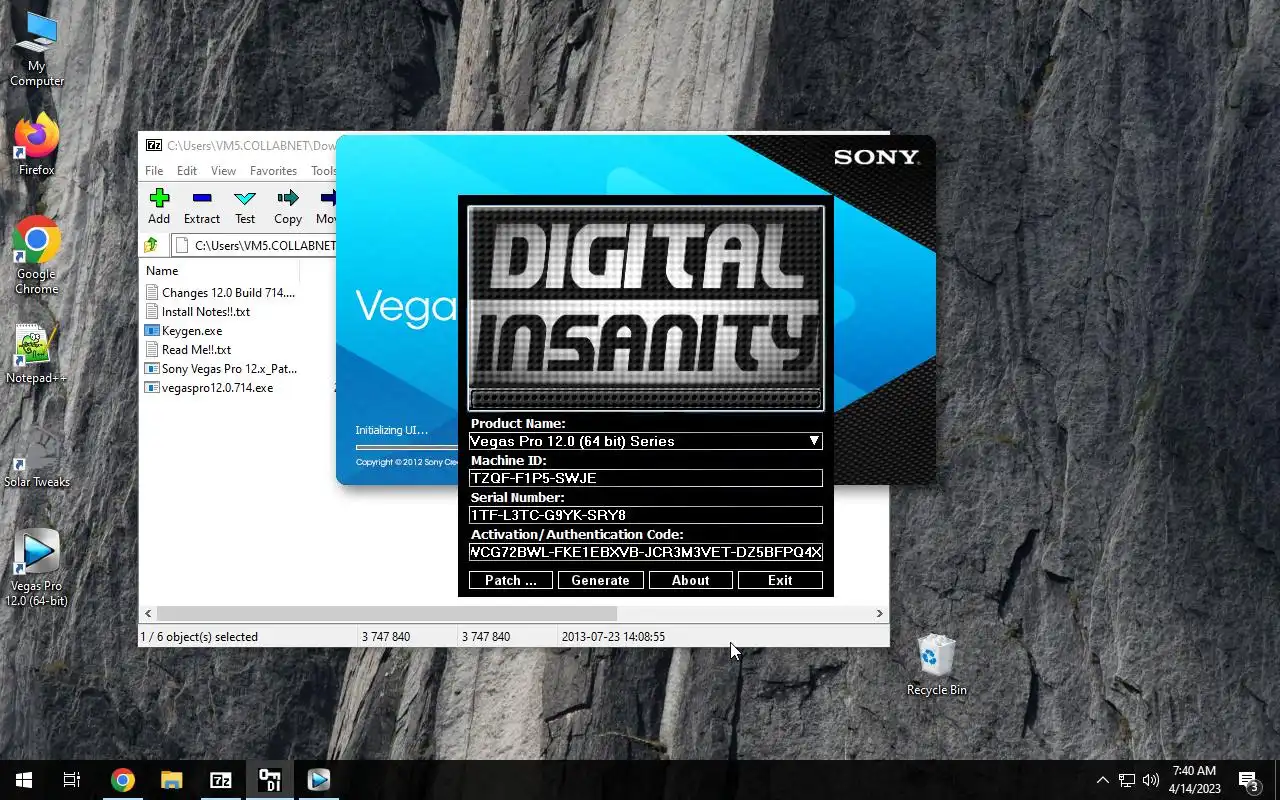The width and height of the screenshot is (1280, 800).
Task: Select the Install Notes!!.txt file
Action: tap(198, 312)
